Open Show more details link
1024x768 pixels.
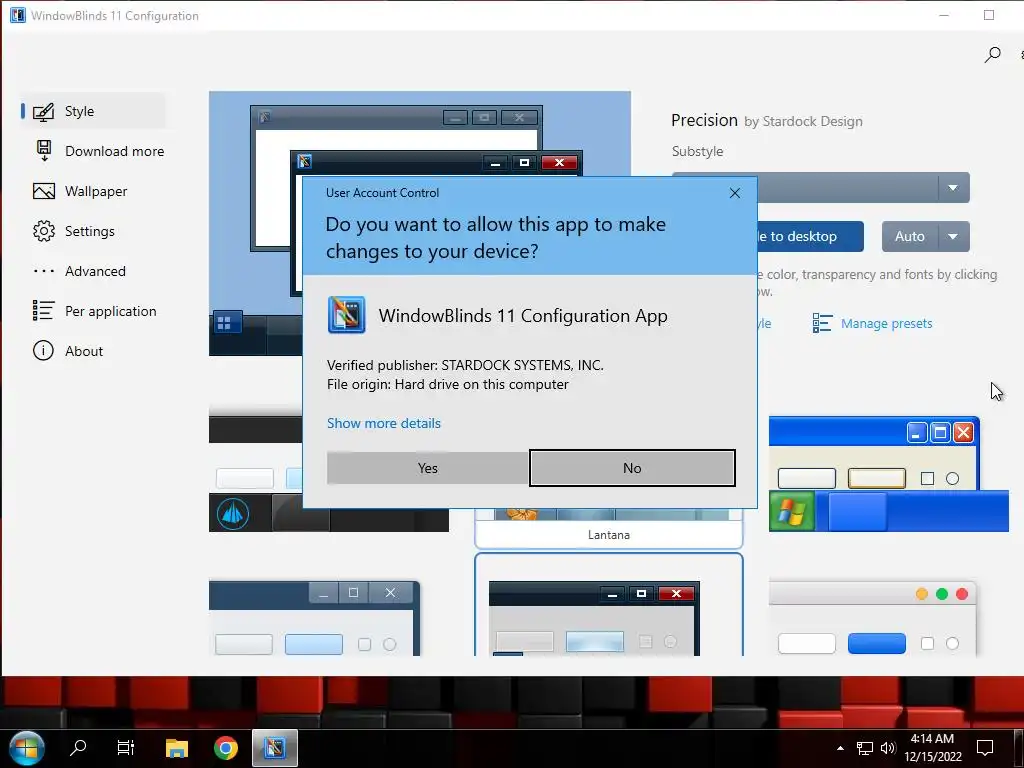coord(383,423)
